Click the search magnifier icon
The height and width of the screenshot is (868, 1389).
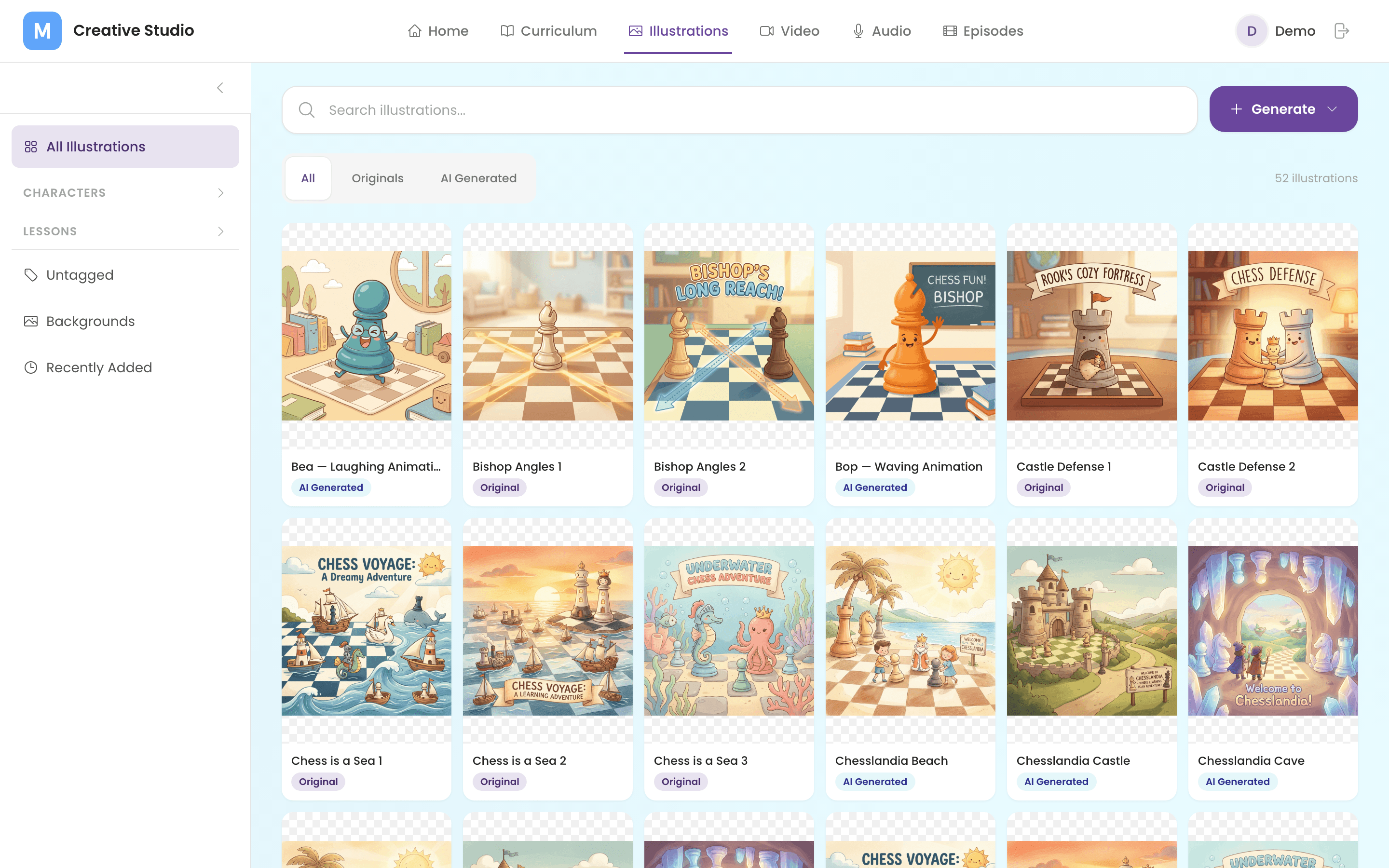pos(307,109)
